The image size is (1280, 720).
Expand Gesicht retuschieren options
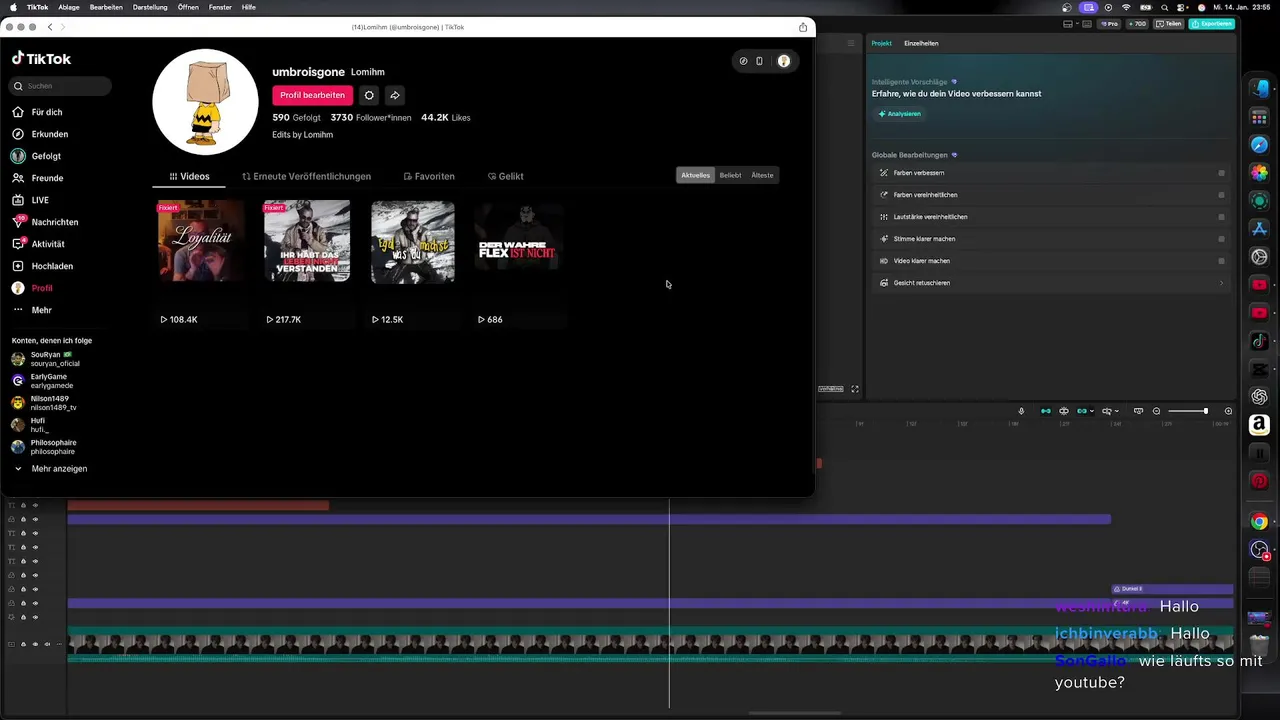pyautogui.click(x=1221, y=283)
